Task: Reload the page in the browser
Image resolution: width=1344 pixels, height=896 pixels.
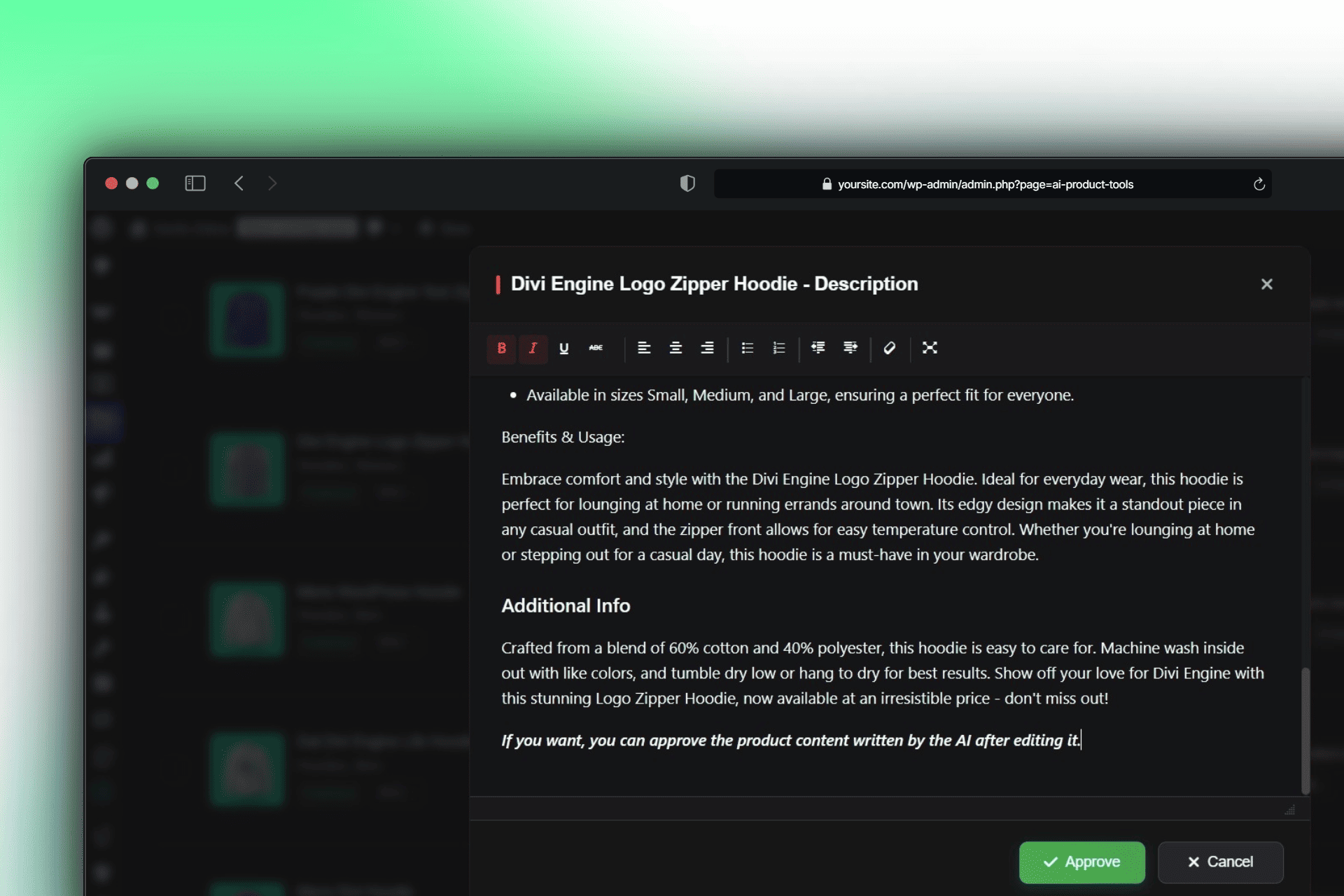Action: (1259, 184)
